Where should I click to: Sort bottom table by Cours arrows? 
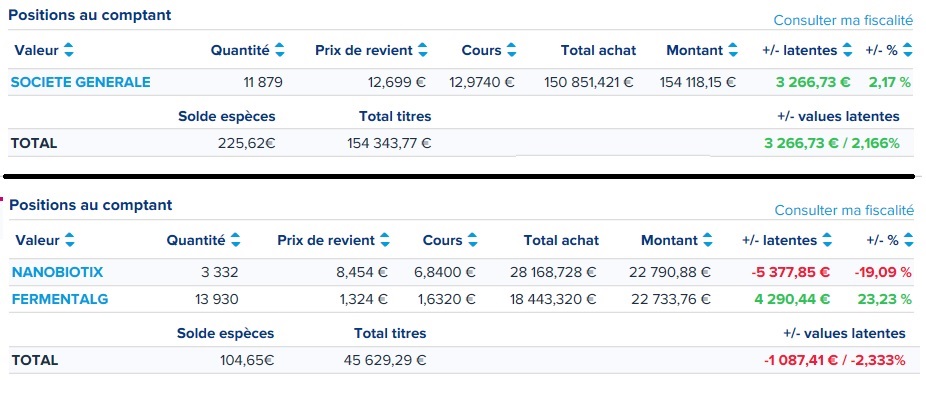tap(472, 240)
